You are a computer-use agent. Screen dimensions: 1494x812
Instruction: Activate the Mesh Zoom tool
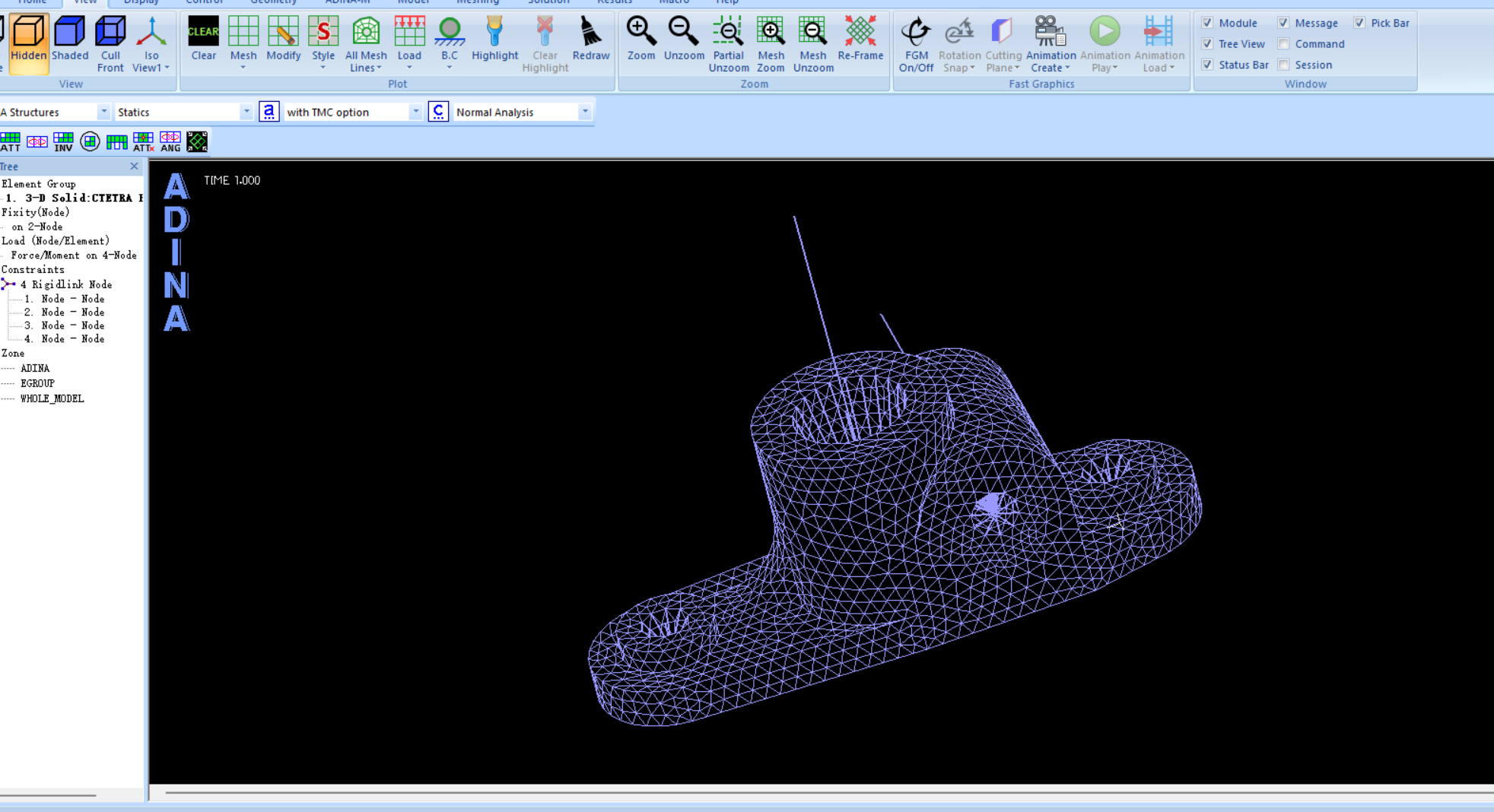[771, 43]
